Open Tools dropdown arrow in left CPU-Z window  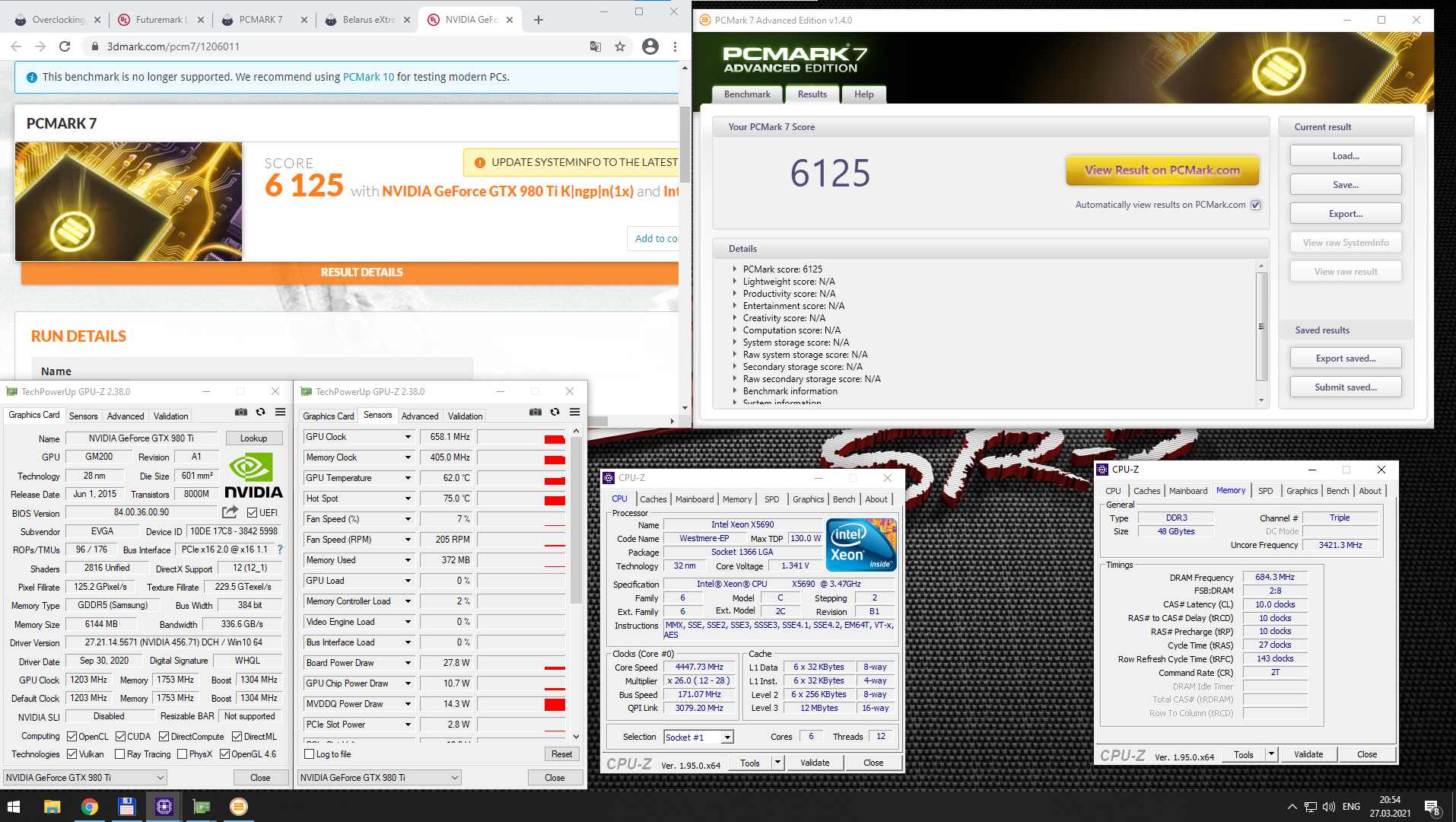coord(777,763)
